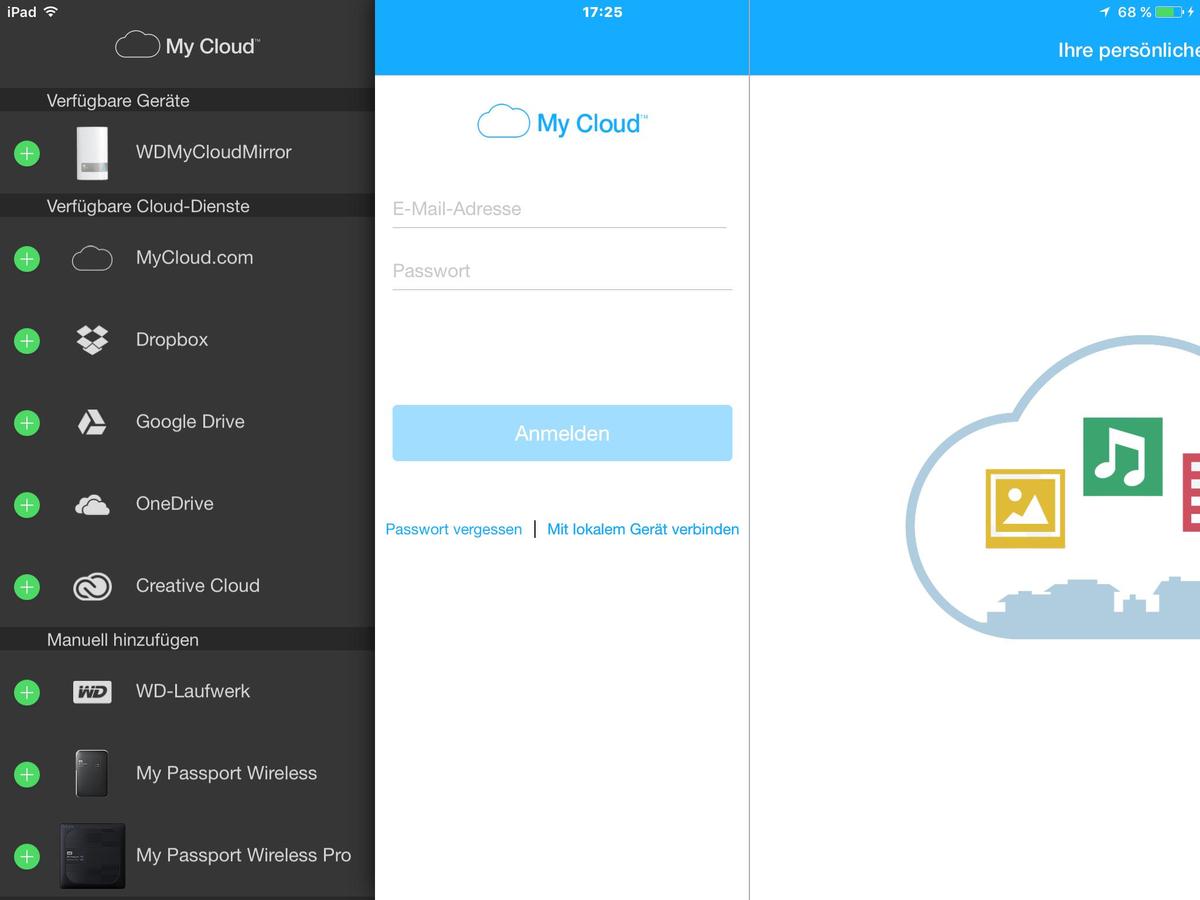Select the MyCloud.com label
The height and width of the screenshot is (900, 1200).
pos(195,257)
